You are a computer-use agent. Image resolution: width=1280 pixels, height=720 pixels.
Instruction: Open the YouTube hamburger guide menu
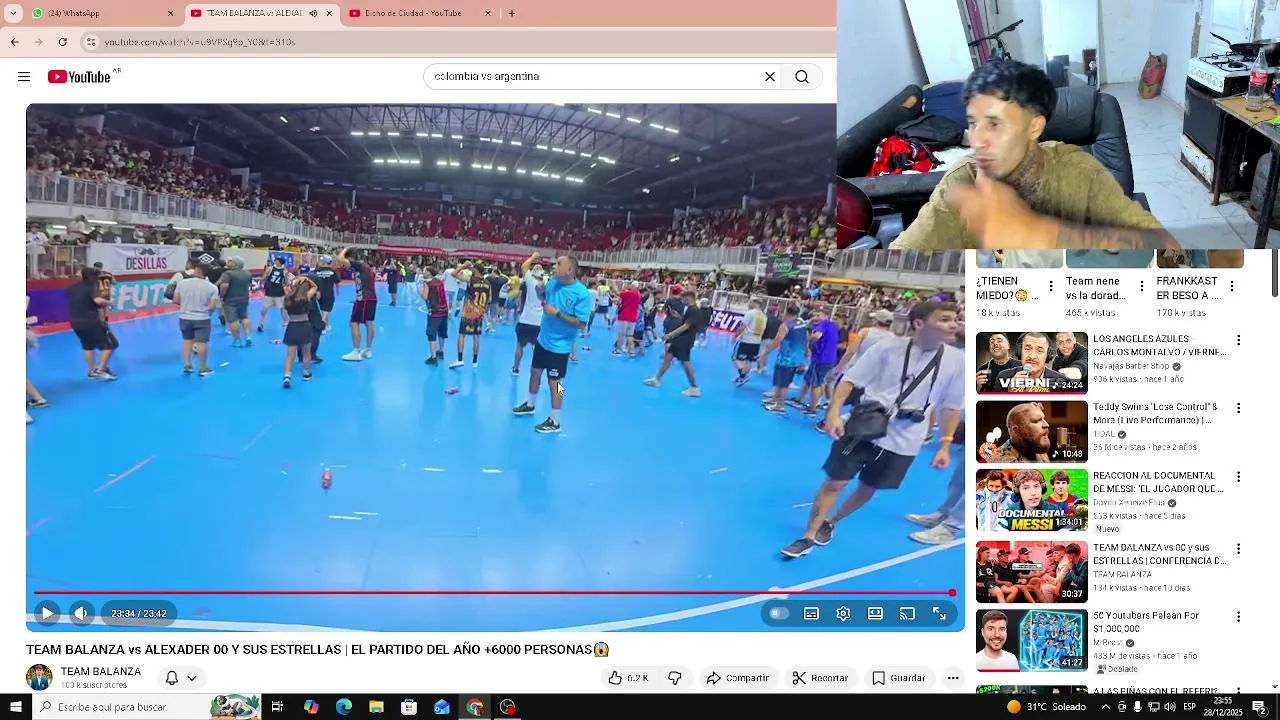coord(24,77)
